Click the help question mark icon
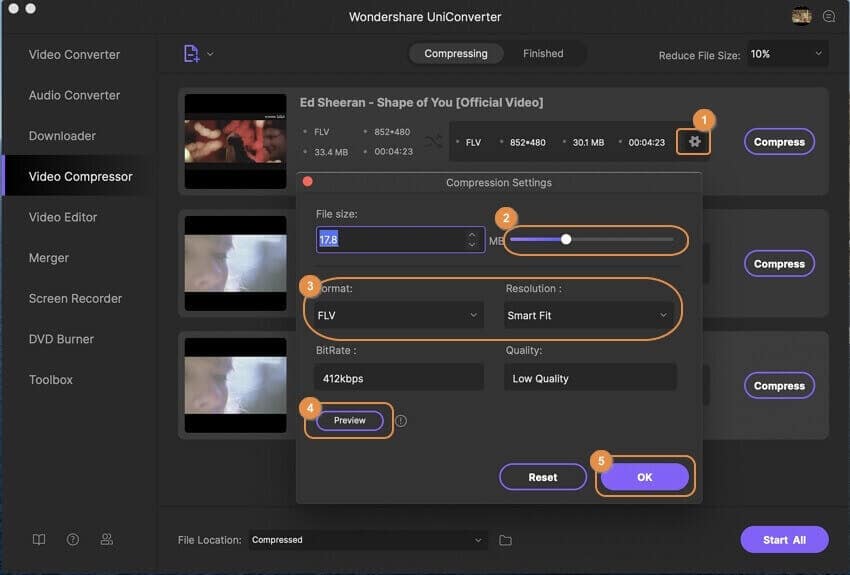Screen dimensions: 850x575 (x=73, y=539)
